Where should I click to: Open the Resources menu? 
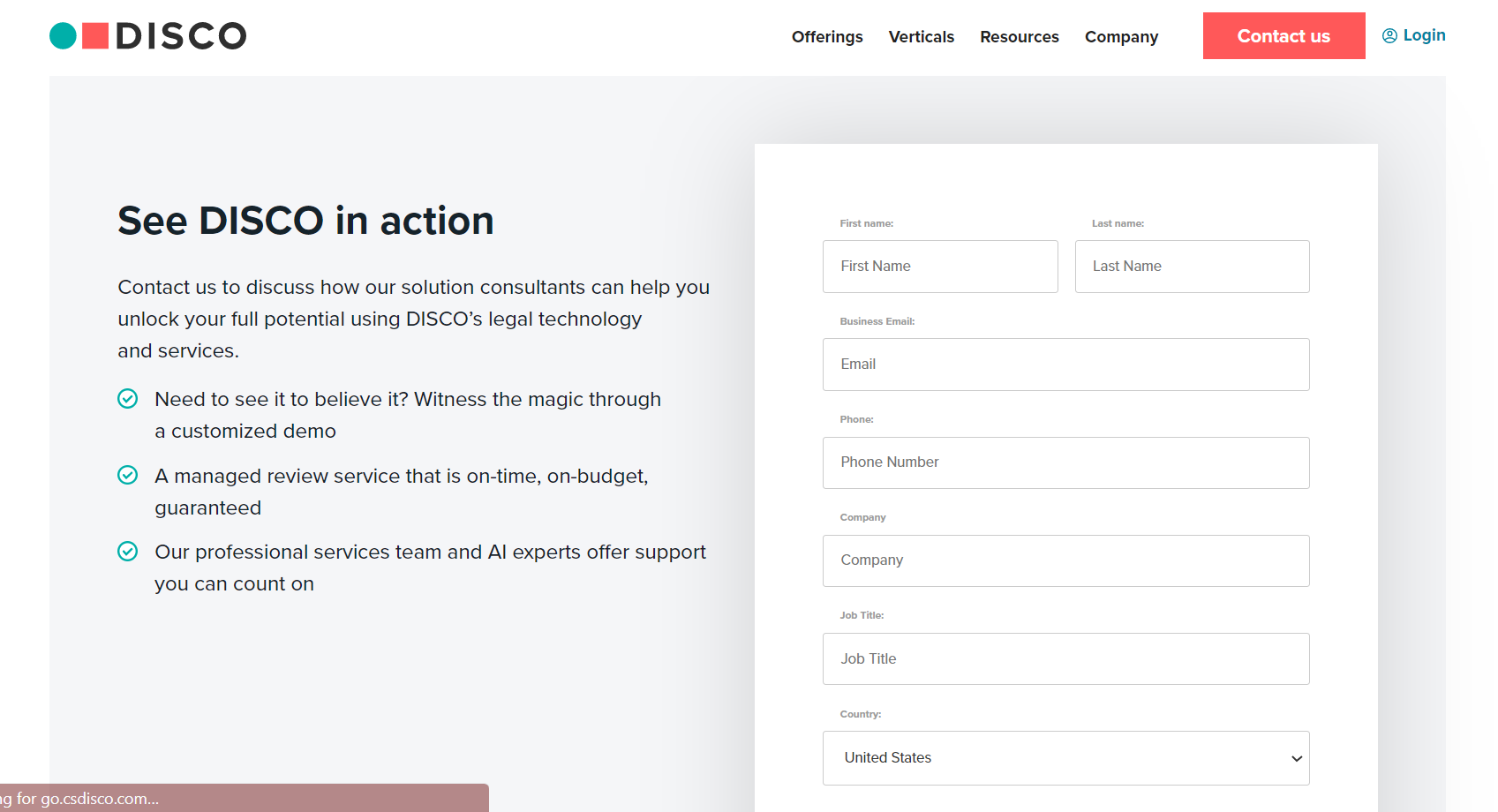[1020, 37]
